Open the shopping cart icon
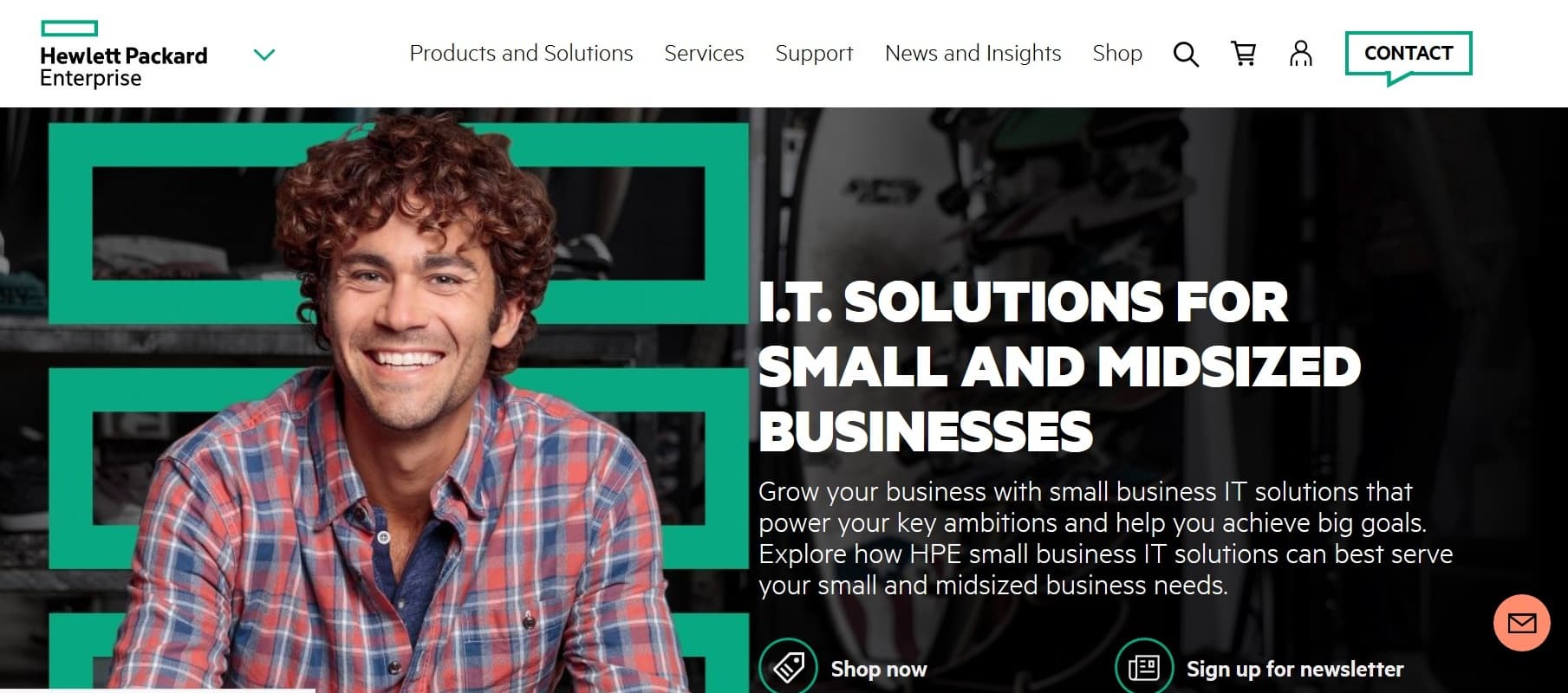 point(1244,54)
